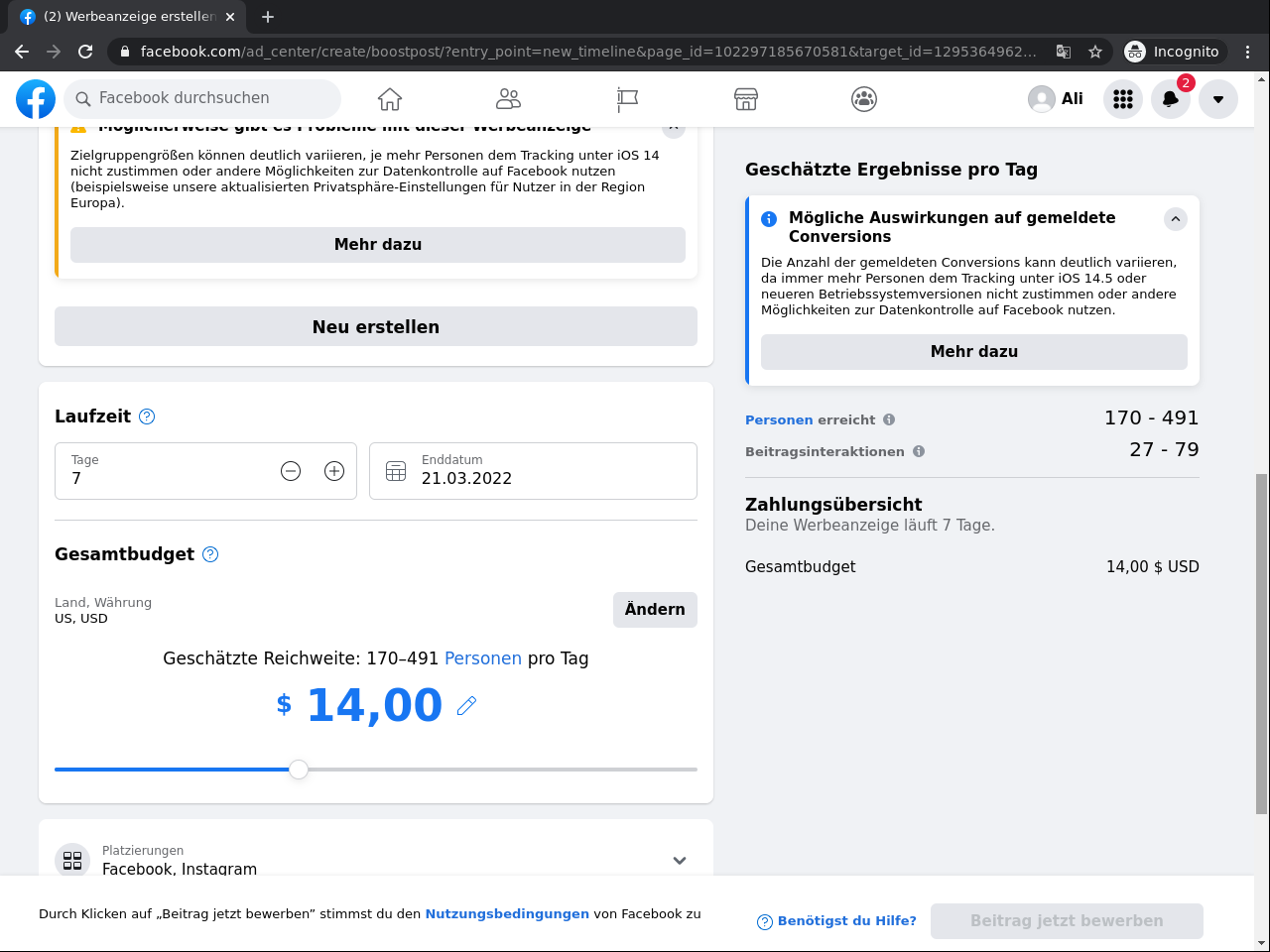The width and height of the screenshot is (1270, 952).
Task: Click Beitrag jetzt bewerben button
Action: click(x=1067, y=921)
